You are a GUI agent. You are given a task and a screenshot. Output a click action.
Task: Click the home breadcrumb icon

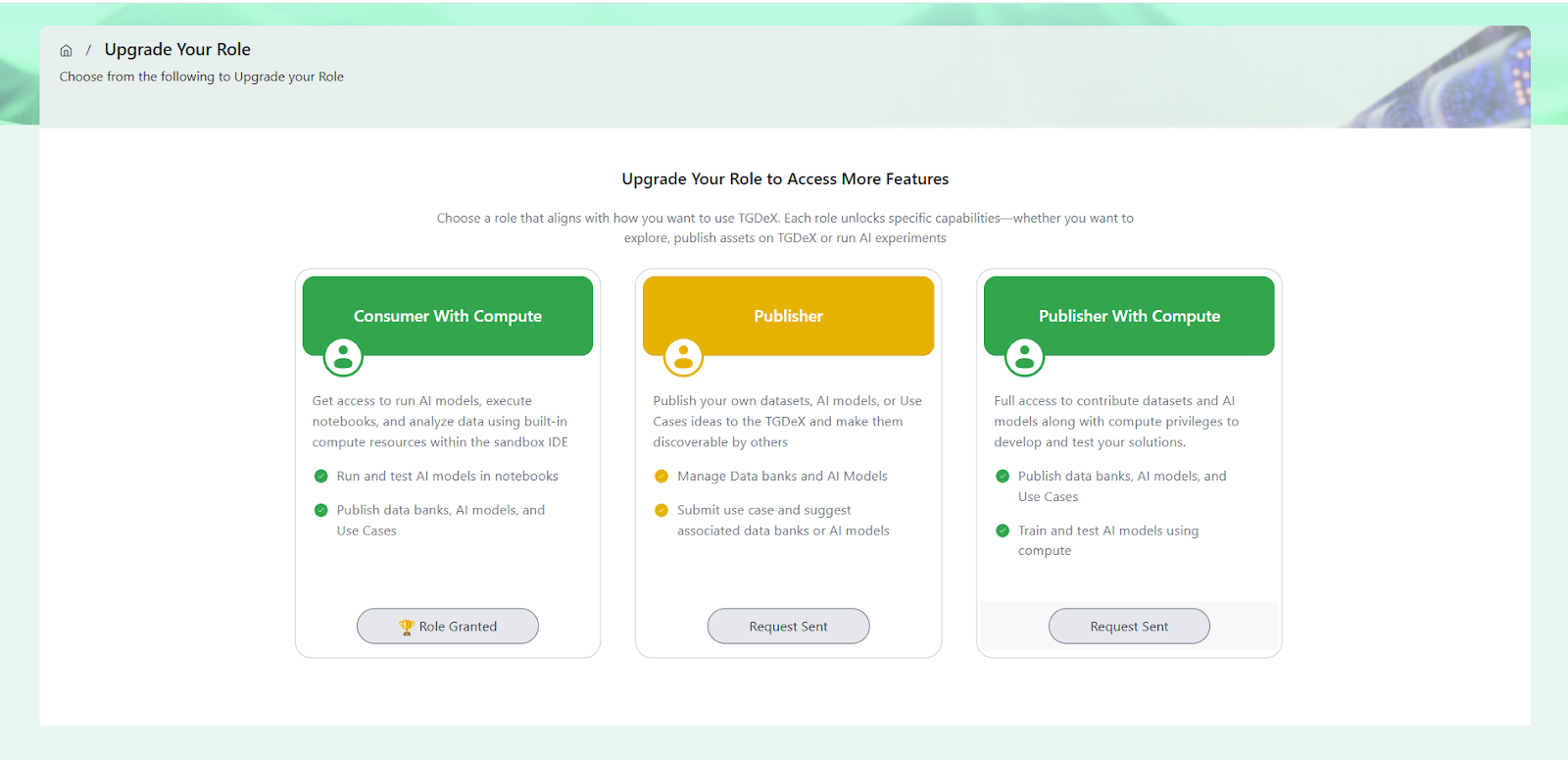click(x=66, y=51)
